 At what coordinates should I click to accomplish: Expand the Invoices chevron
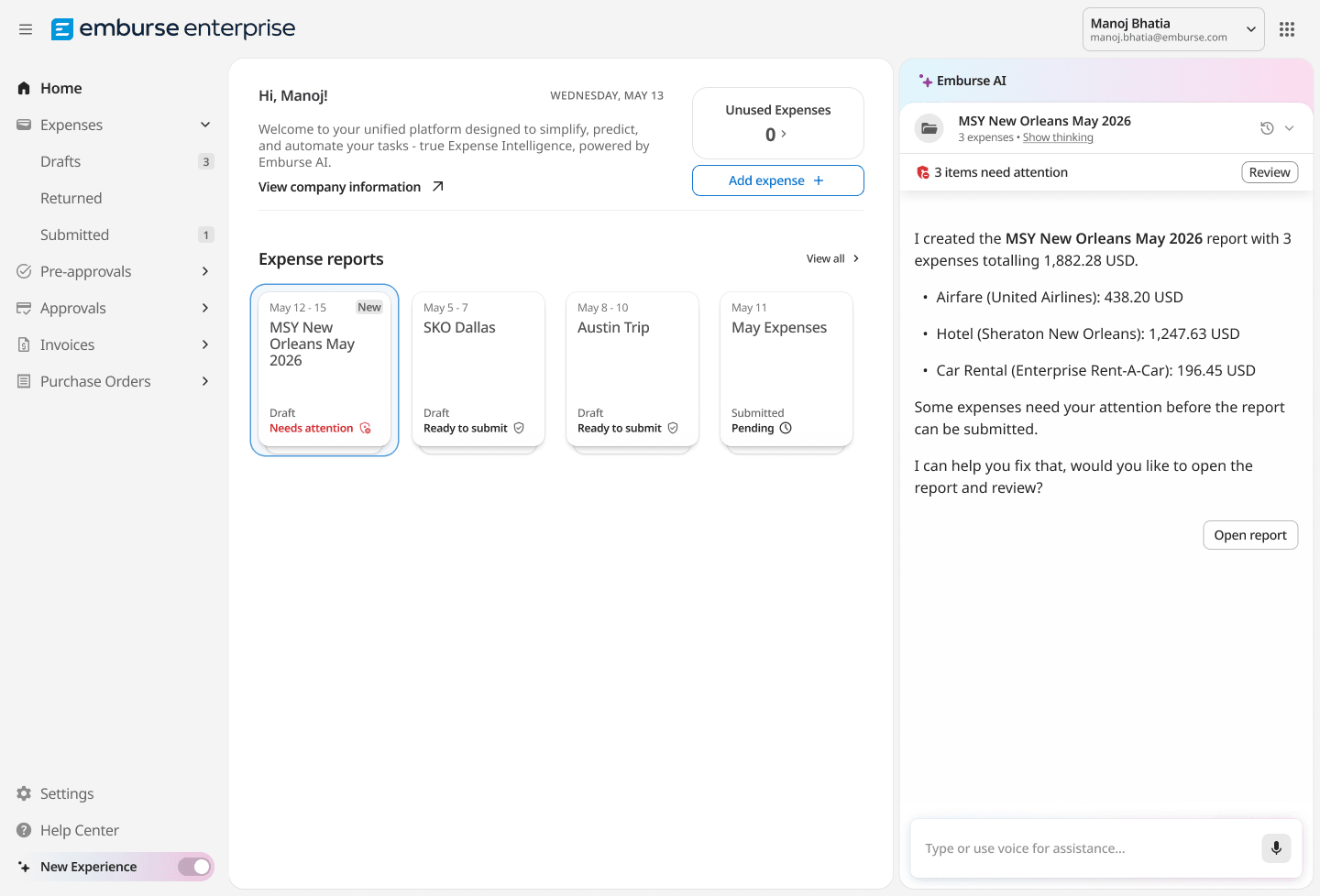(205, 344)
